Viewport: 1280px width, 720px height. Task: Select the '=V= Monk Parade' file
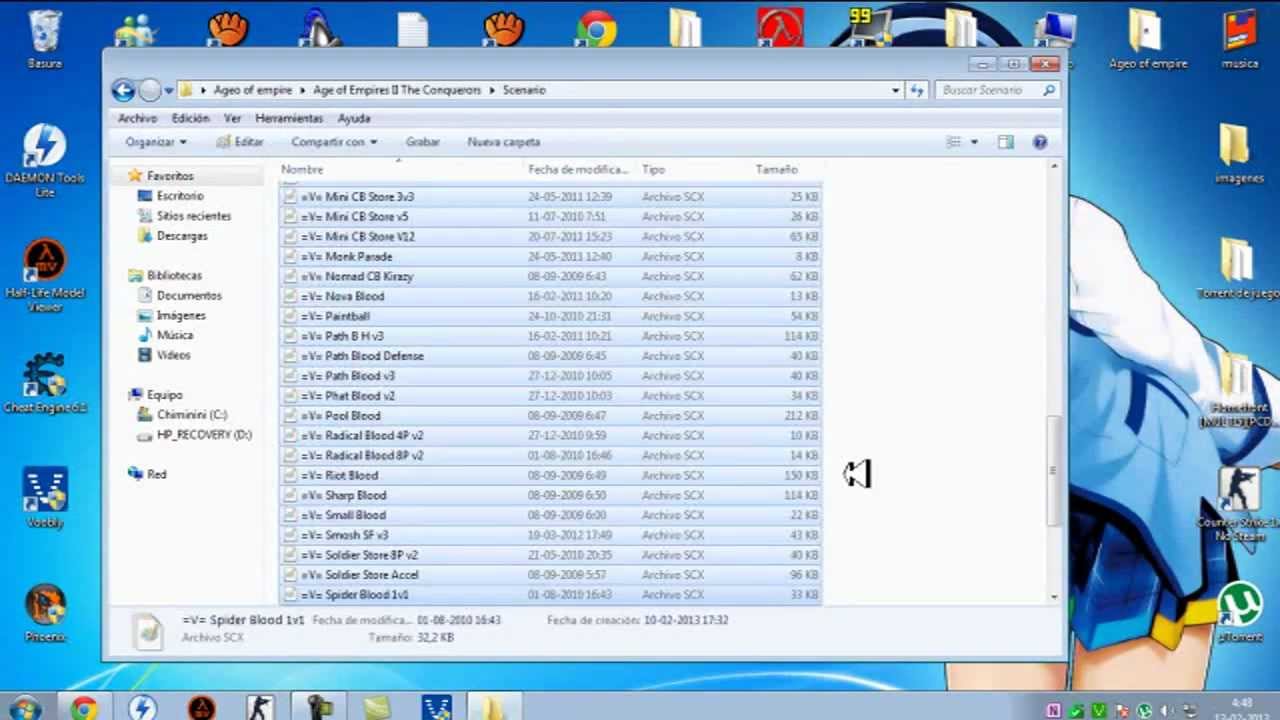[551, 257]
